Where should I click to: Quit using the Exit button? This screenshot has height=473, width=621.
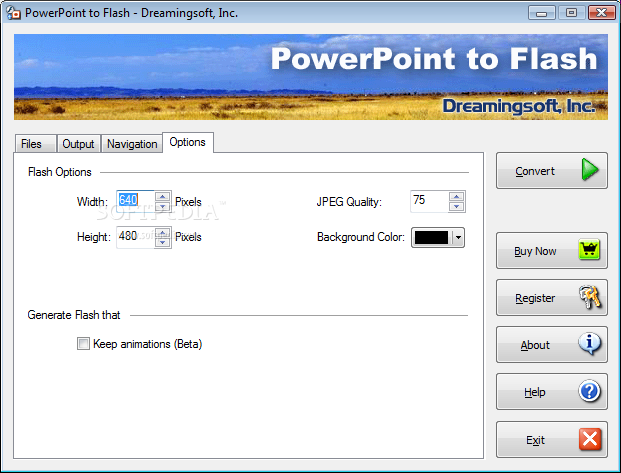552,439
